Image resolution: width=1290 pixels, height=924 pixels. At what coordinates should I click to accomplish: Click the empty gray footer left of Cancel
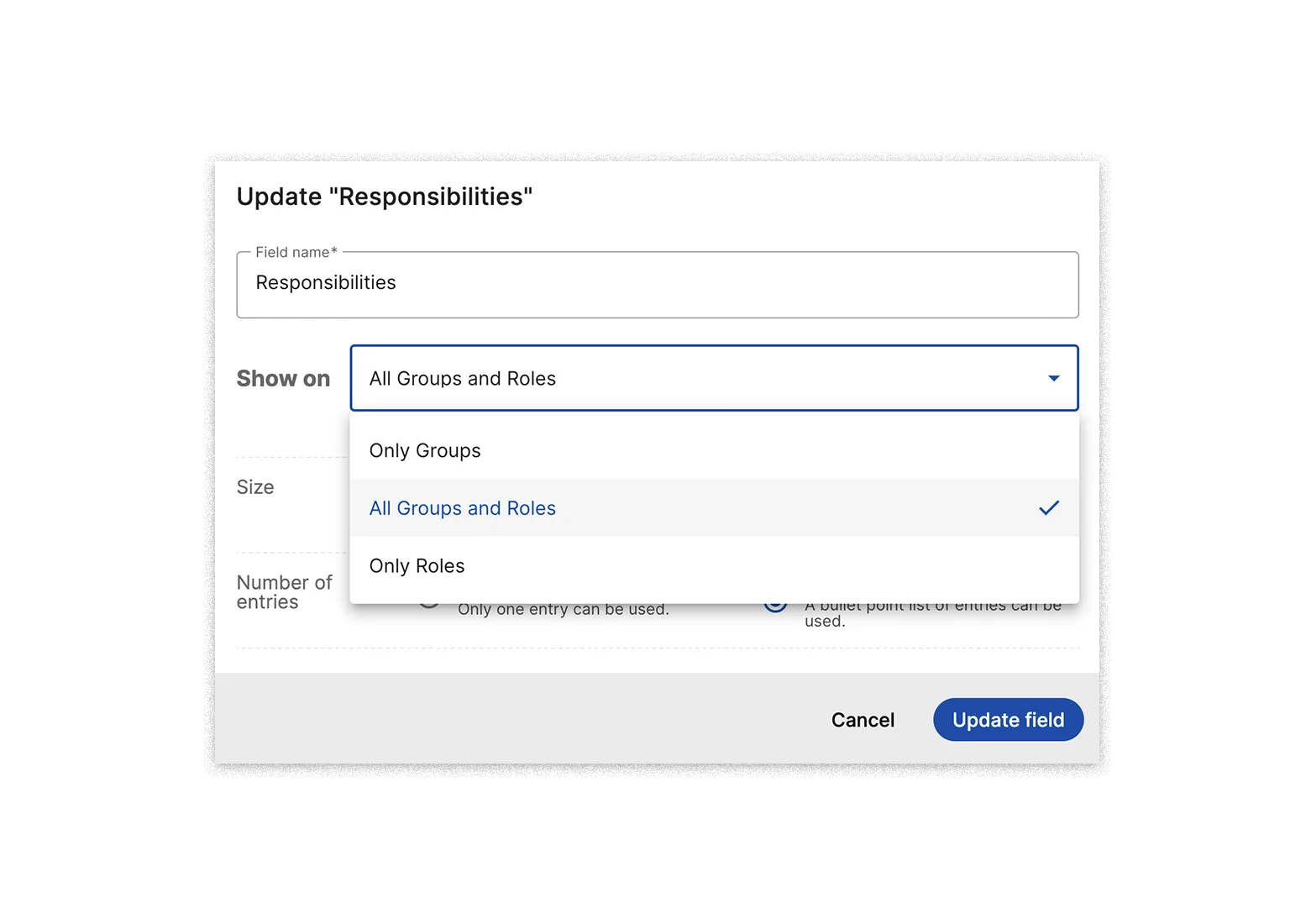pyautogui.click(x=504, y=719)
